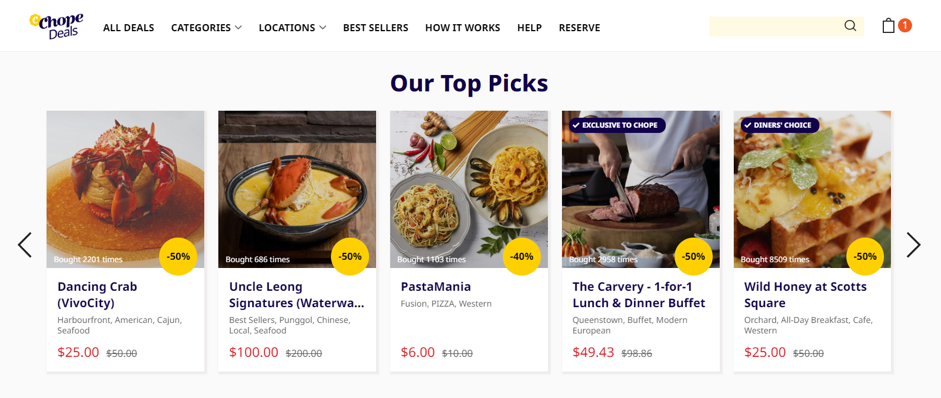The image size is (941, 398).
Task: Click the Exclusive to Chope tag
Action: [x=618, y=125]
